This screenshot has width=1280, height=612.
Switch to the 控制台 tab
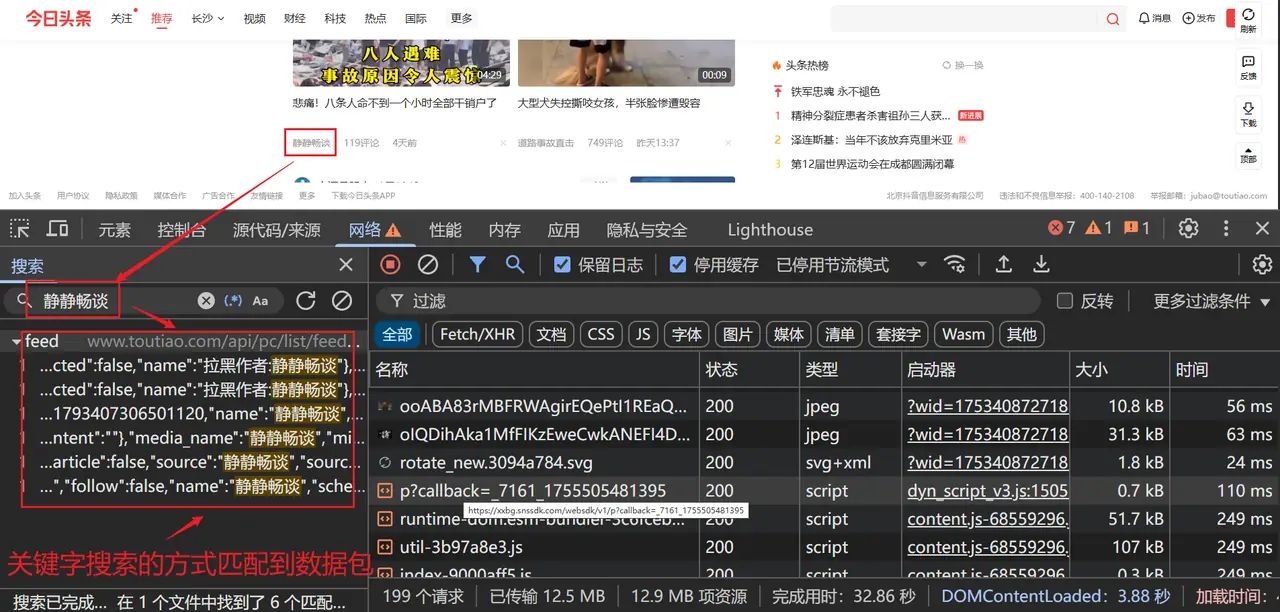click(x=181, y=230)
